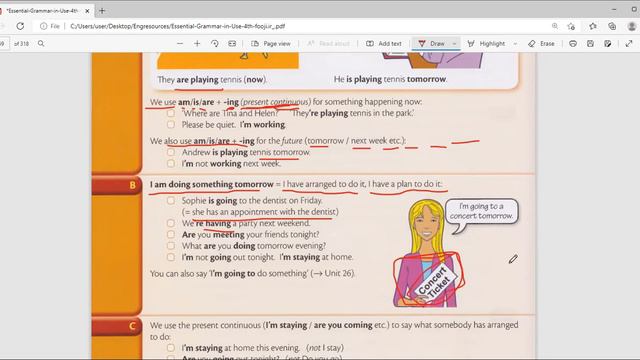The height and width of the screenshot is (360, 640).
Task: Open zoom magnifier in address bar
Action: pyautogui.click(x=555, y=26)
